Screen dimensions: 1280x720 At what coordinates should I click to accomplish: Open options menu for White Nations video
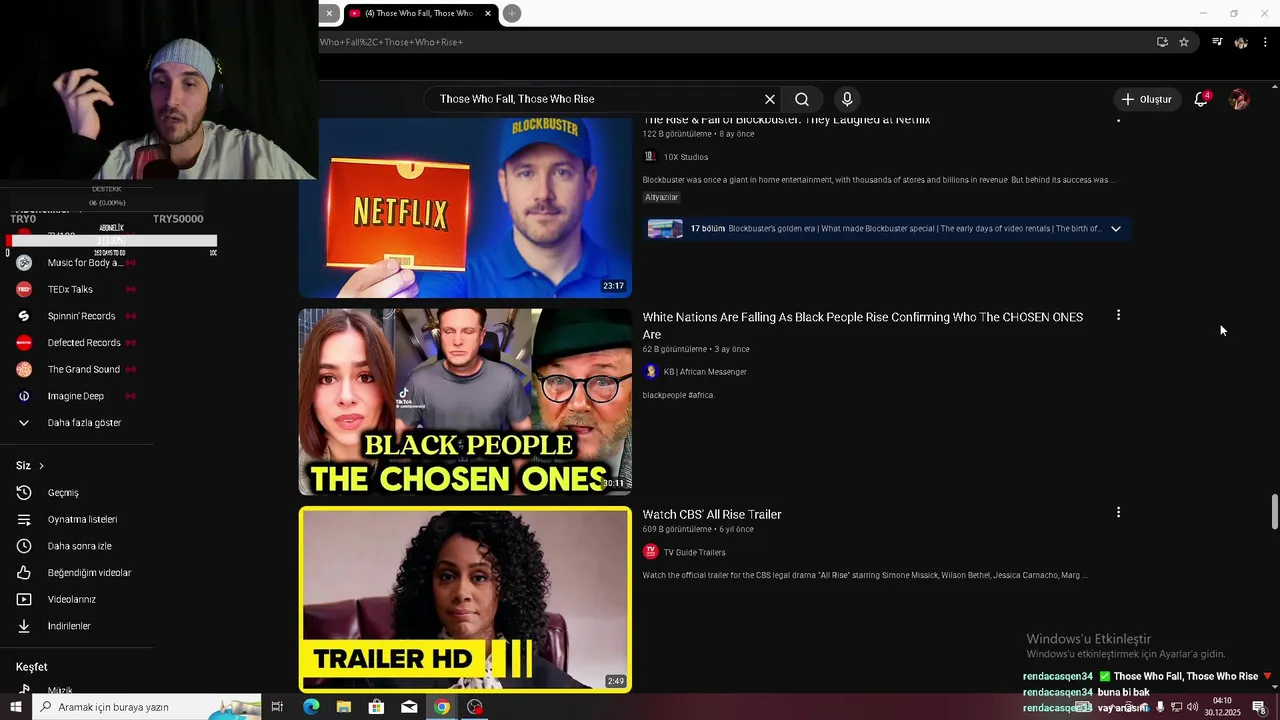pos(1118,315)
